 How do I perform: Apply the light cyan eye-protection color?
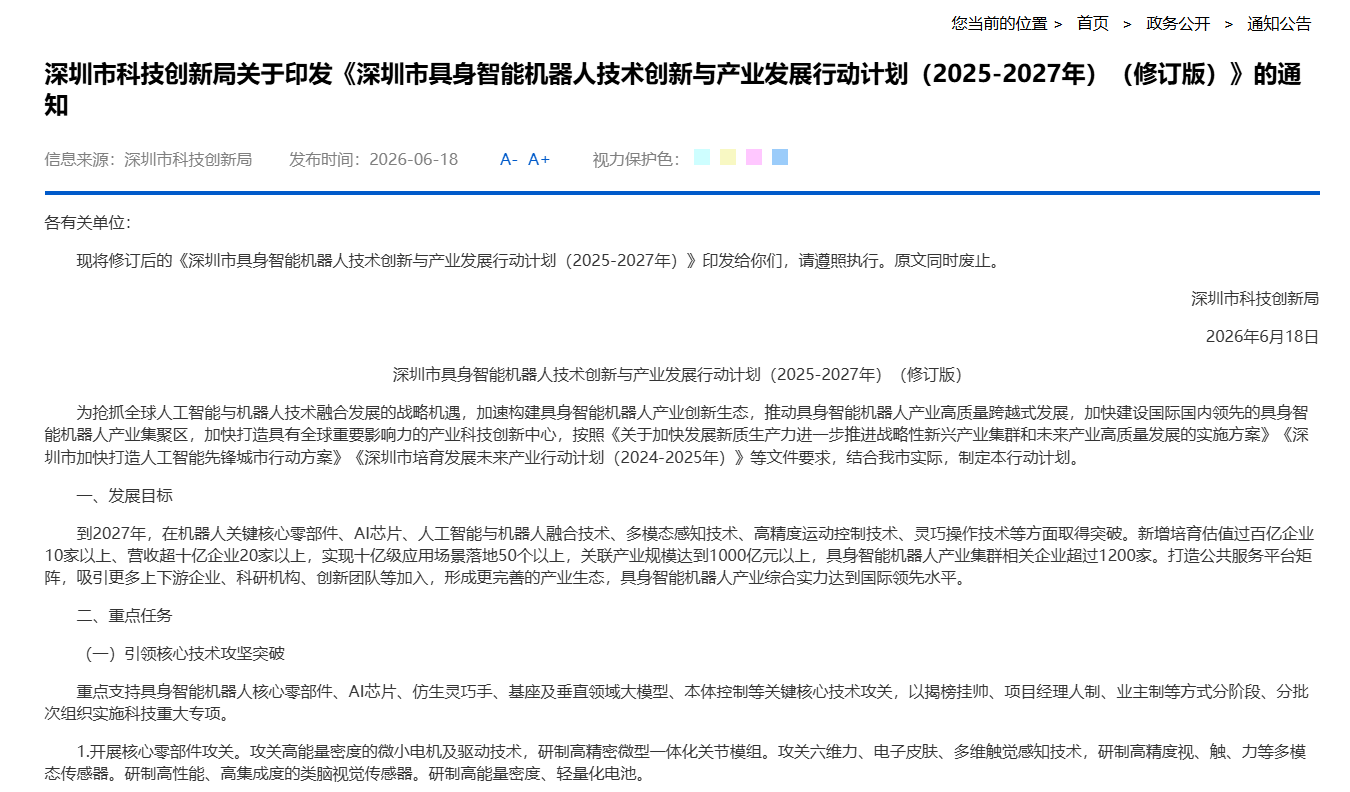pos(702,157)
